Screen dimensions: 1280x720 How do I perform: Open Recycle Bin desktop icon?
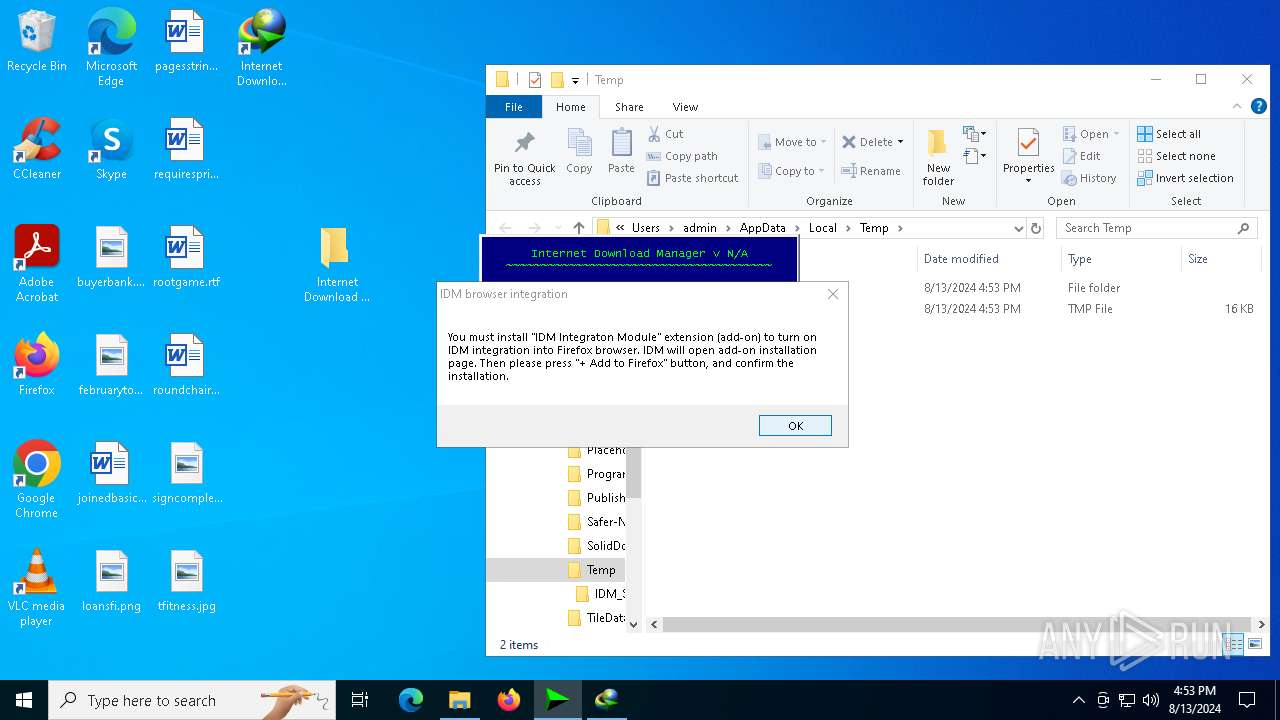[x=37, y=41]
